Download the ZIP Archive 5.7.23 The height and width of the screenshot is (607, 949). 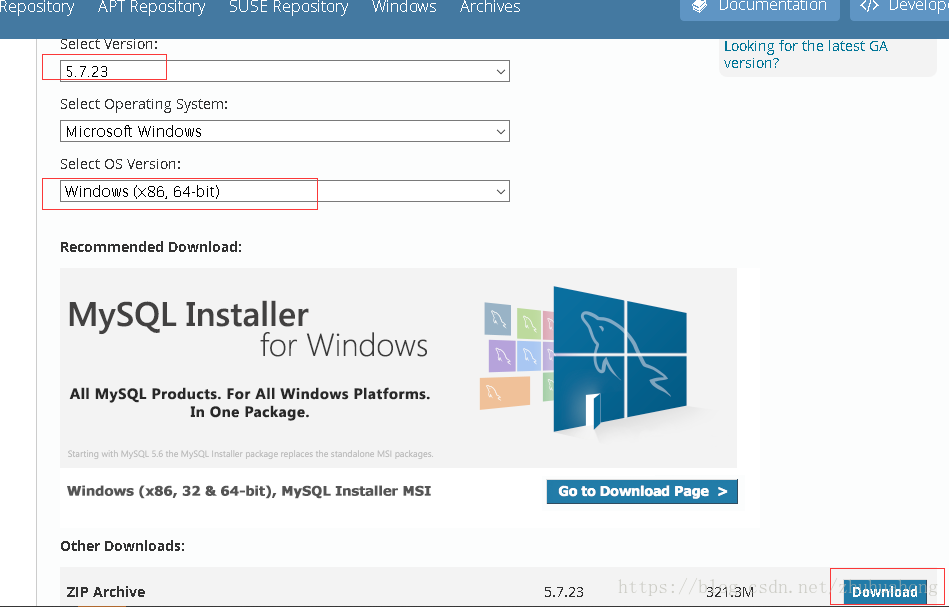pyautogui.click(x=885, y=591)
